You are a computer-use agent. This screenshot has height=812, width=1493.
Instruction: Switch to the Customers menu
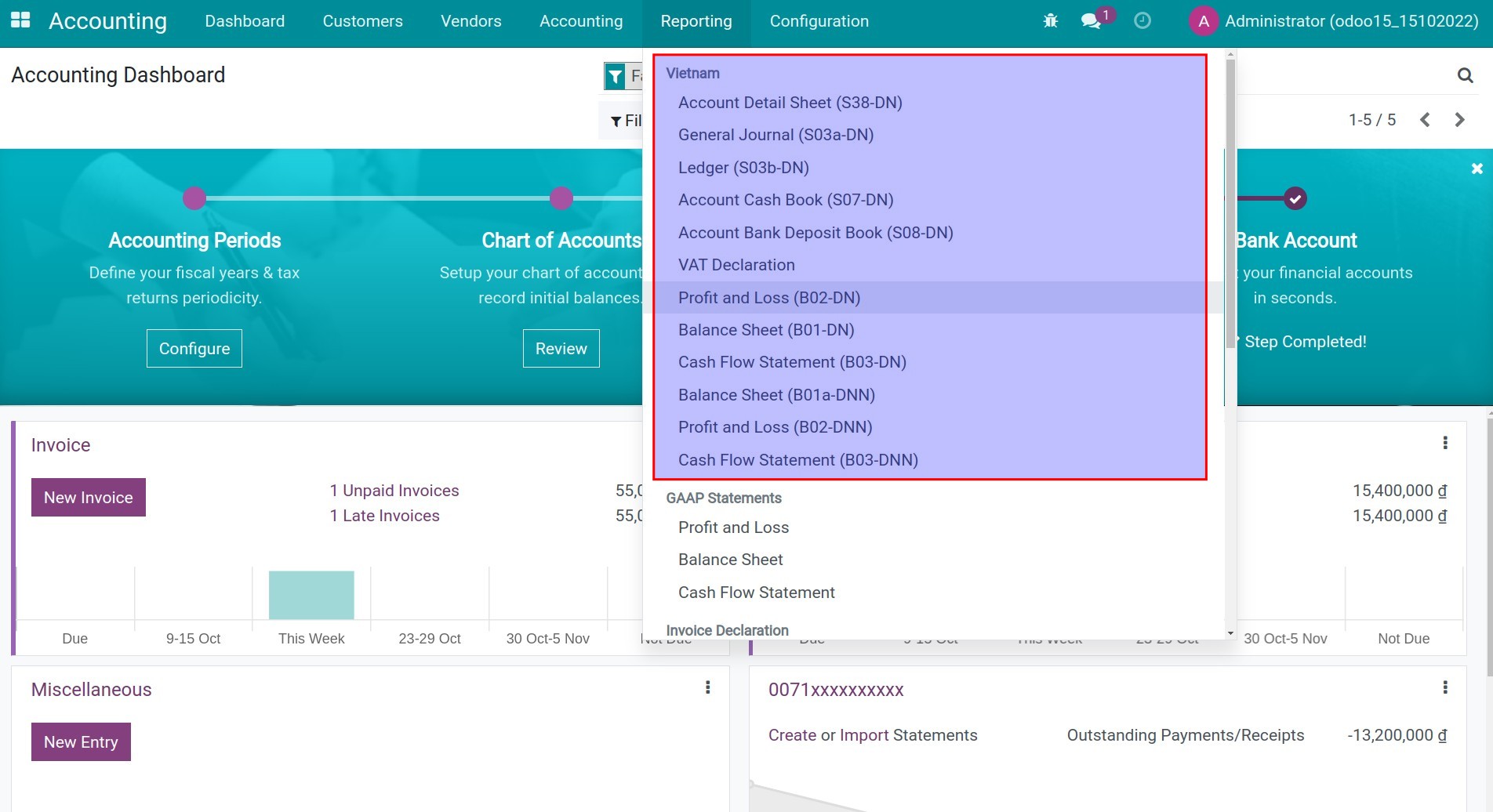[x=361, y=21]
